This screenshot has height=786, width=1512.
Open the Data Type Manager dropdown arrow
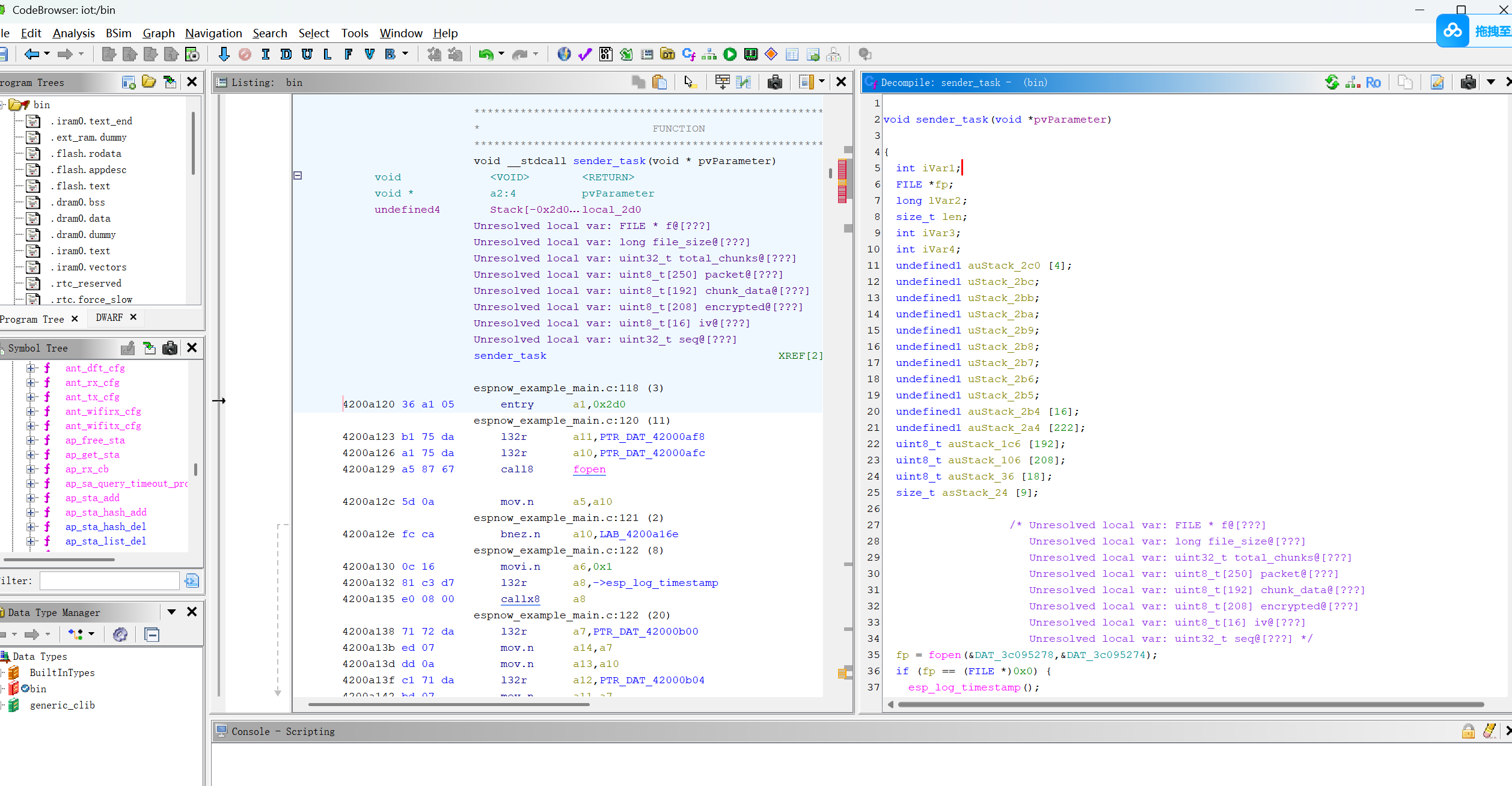(x=171, y=612)
